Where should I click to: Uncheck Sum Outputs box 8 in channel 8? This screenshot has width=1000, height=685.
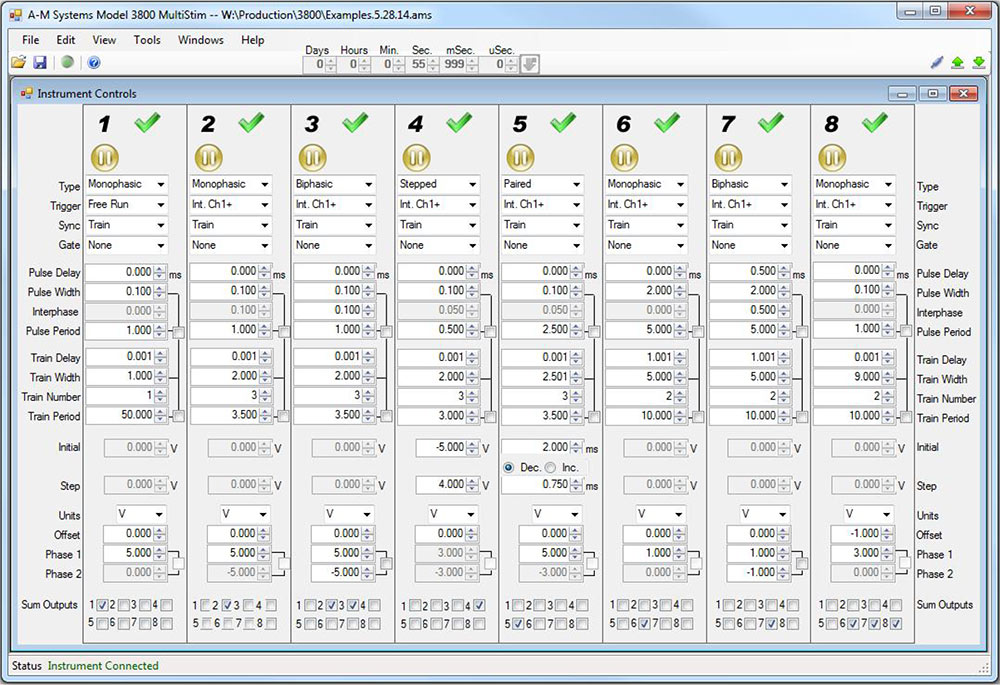click(x=896, y=624)
